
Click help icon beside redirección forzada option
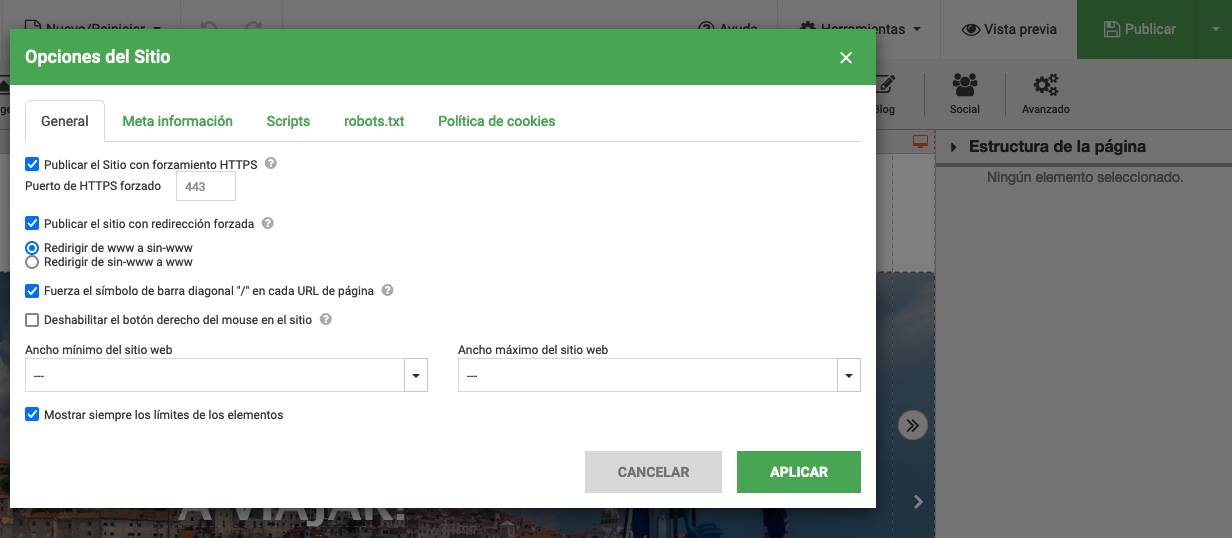pyautogui.click(x=267, y=224)
